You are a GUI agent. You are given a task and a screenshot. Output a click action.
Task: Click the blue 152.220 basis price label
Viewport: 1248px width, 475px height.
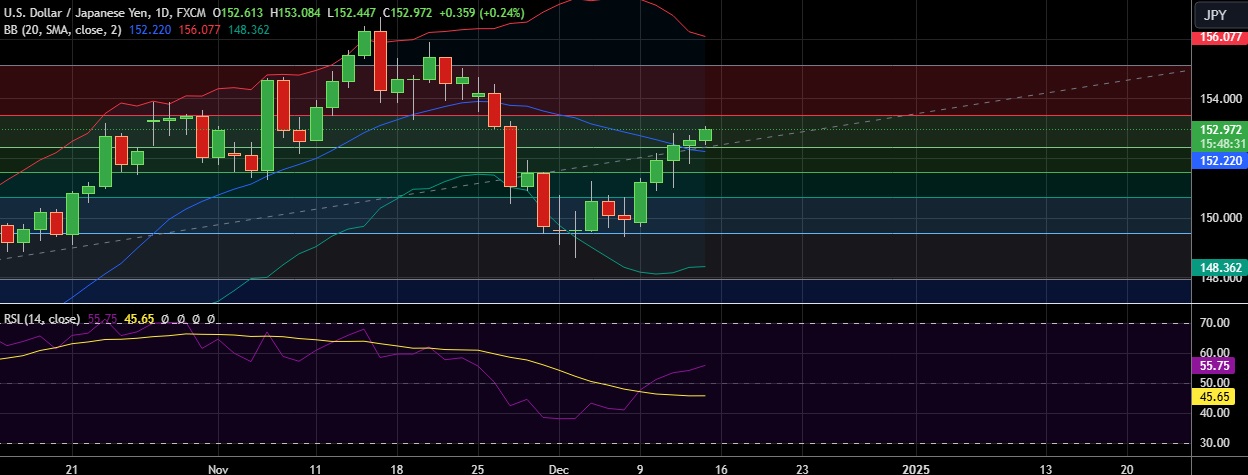[1219, 160]
